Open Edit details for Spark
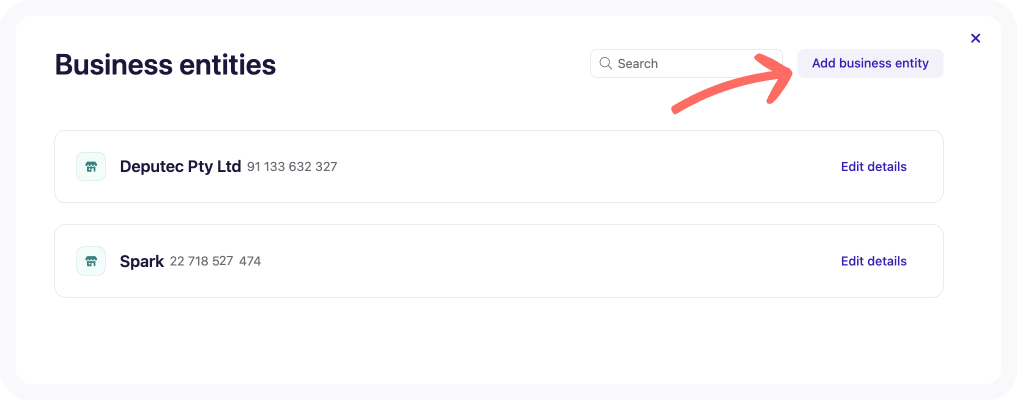 coord(874,261)
